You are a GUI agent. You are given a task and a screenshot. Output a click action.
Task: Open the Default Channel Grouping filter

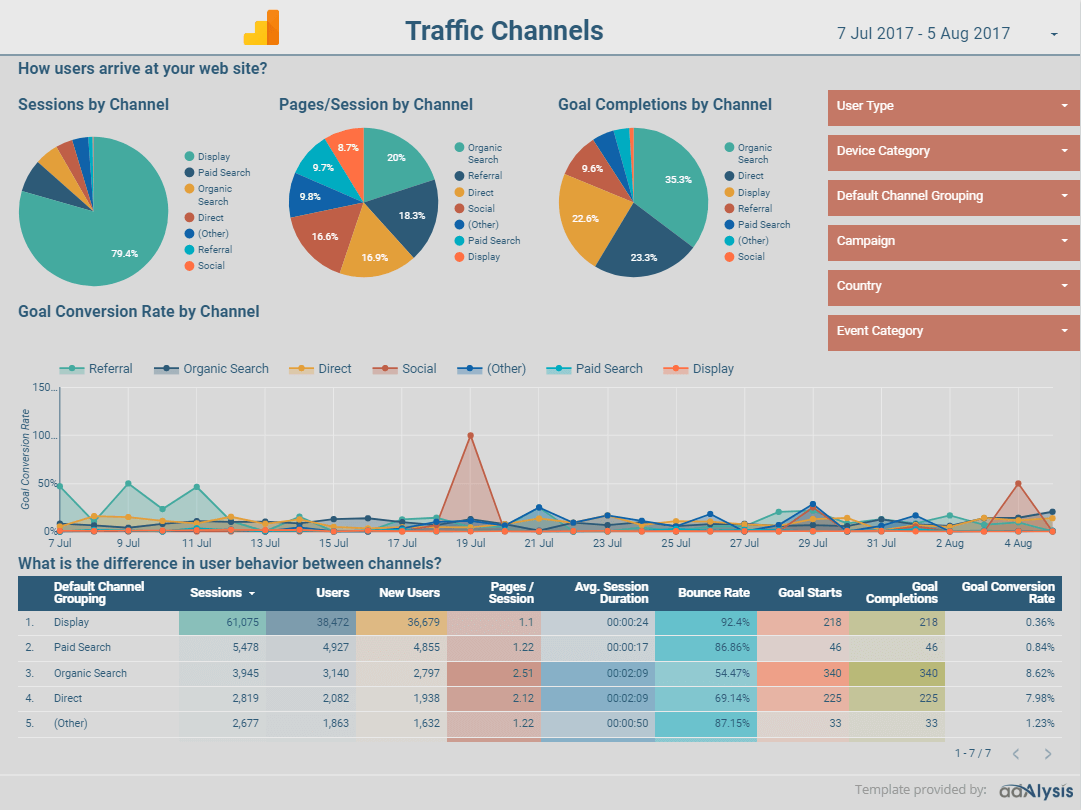pos(953,196)
